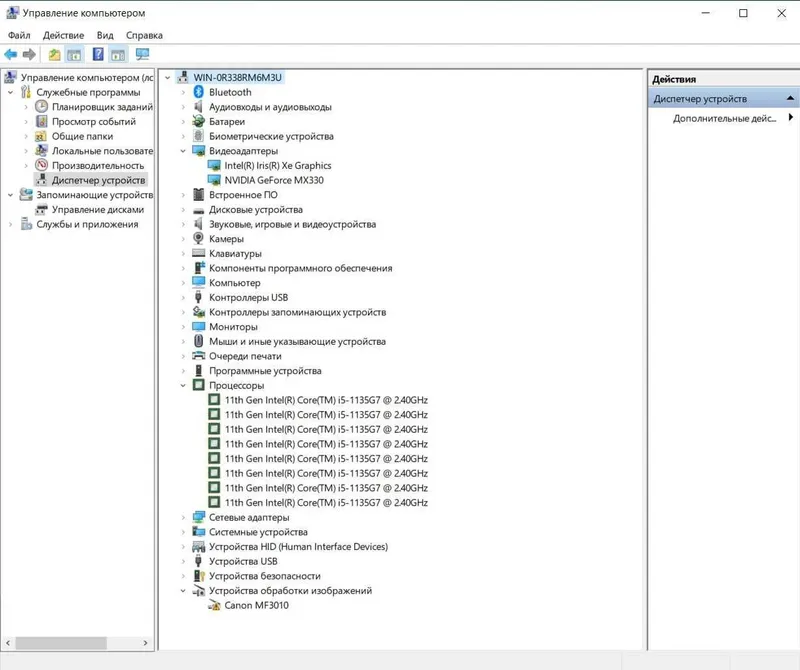Expand the Сетевые адаптеры category

coord(183,517)
